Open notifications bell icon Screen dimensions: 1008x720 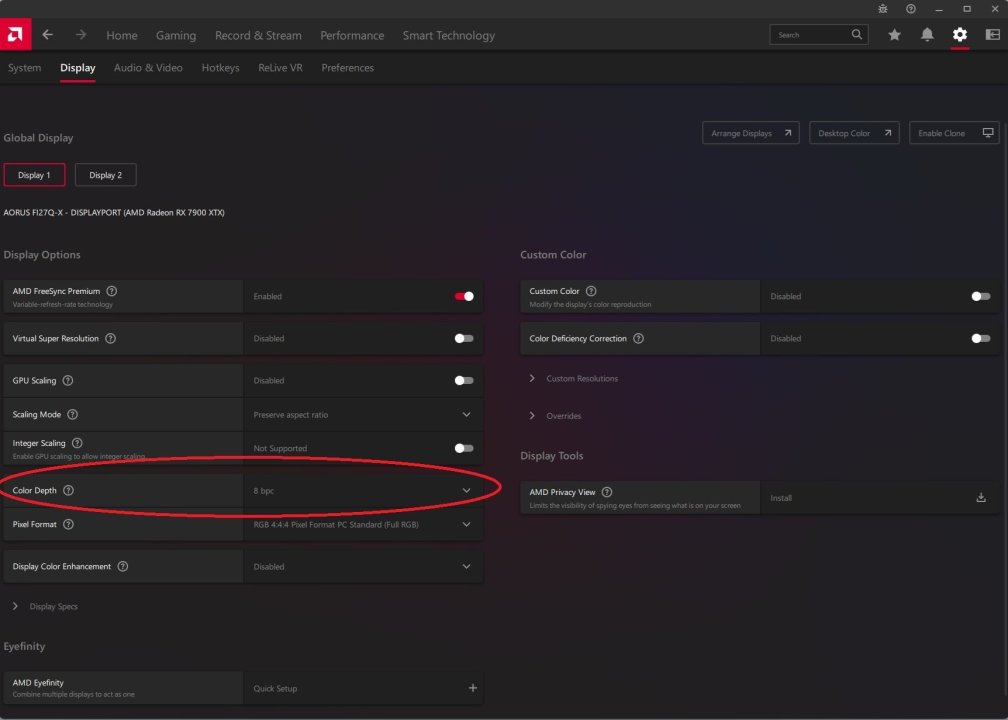[x=927, y=35]
